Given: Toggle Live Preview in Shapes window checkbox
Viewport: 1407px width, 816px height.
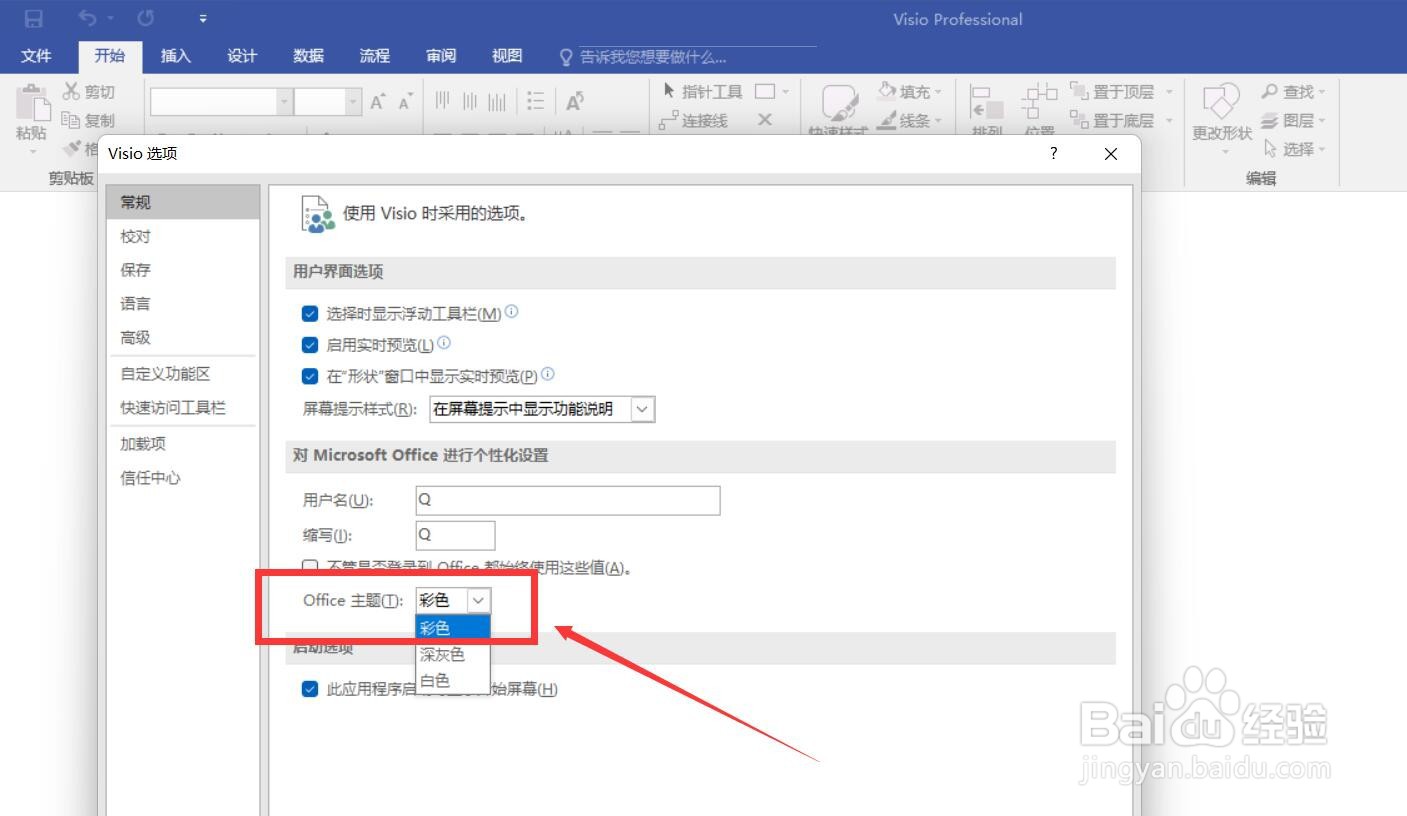Looking at the screenshot, I should click(310, 377).
